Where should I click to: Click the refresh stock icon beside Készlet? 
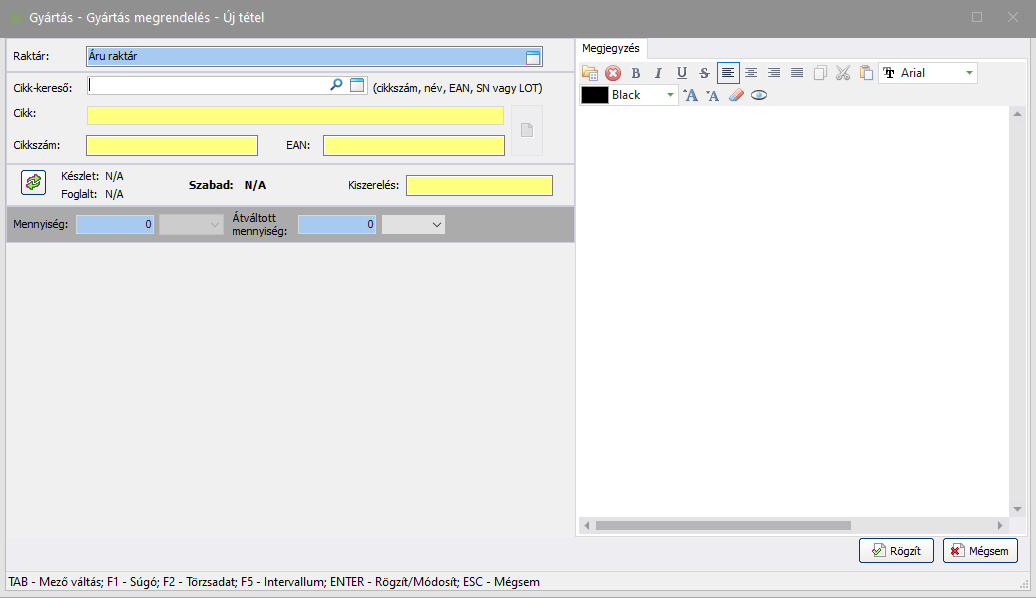coord(34,182)
